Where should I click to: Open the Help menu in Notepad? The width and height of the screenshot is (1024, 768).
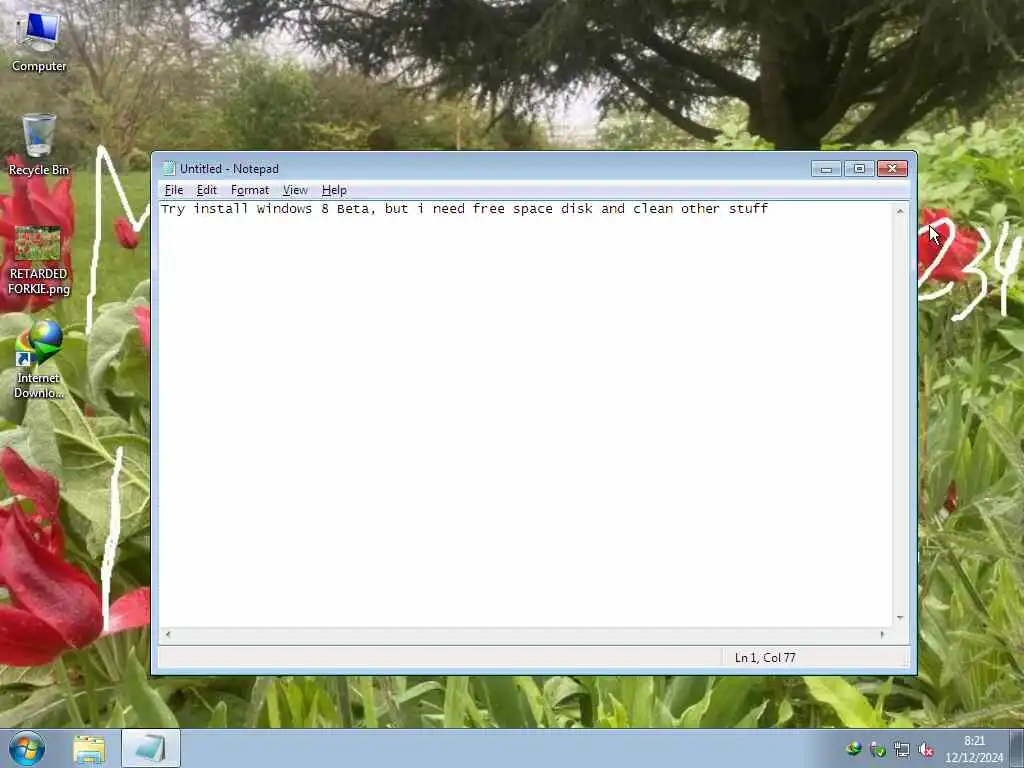click(x=334, y=190)
